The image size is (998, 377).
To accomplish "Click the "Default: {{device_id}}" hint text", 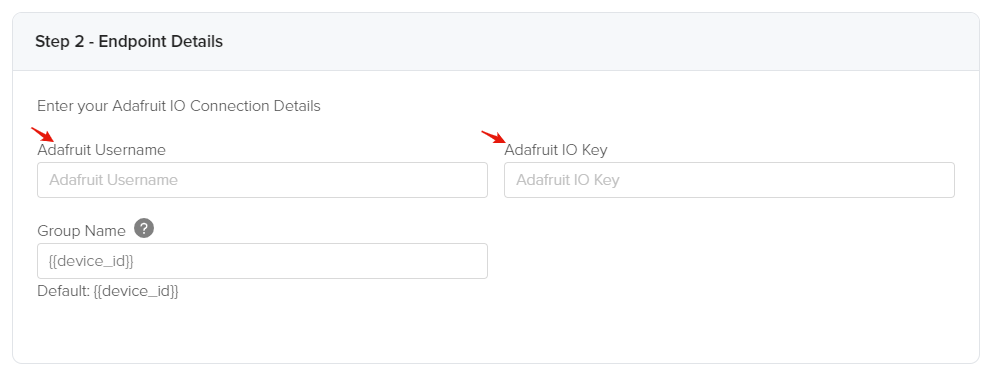I will (108, 291).
